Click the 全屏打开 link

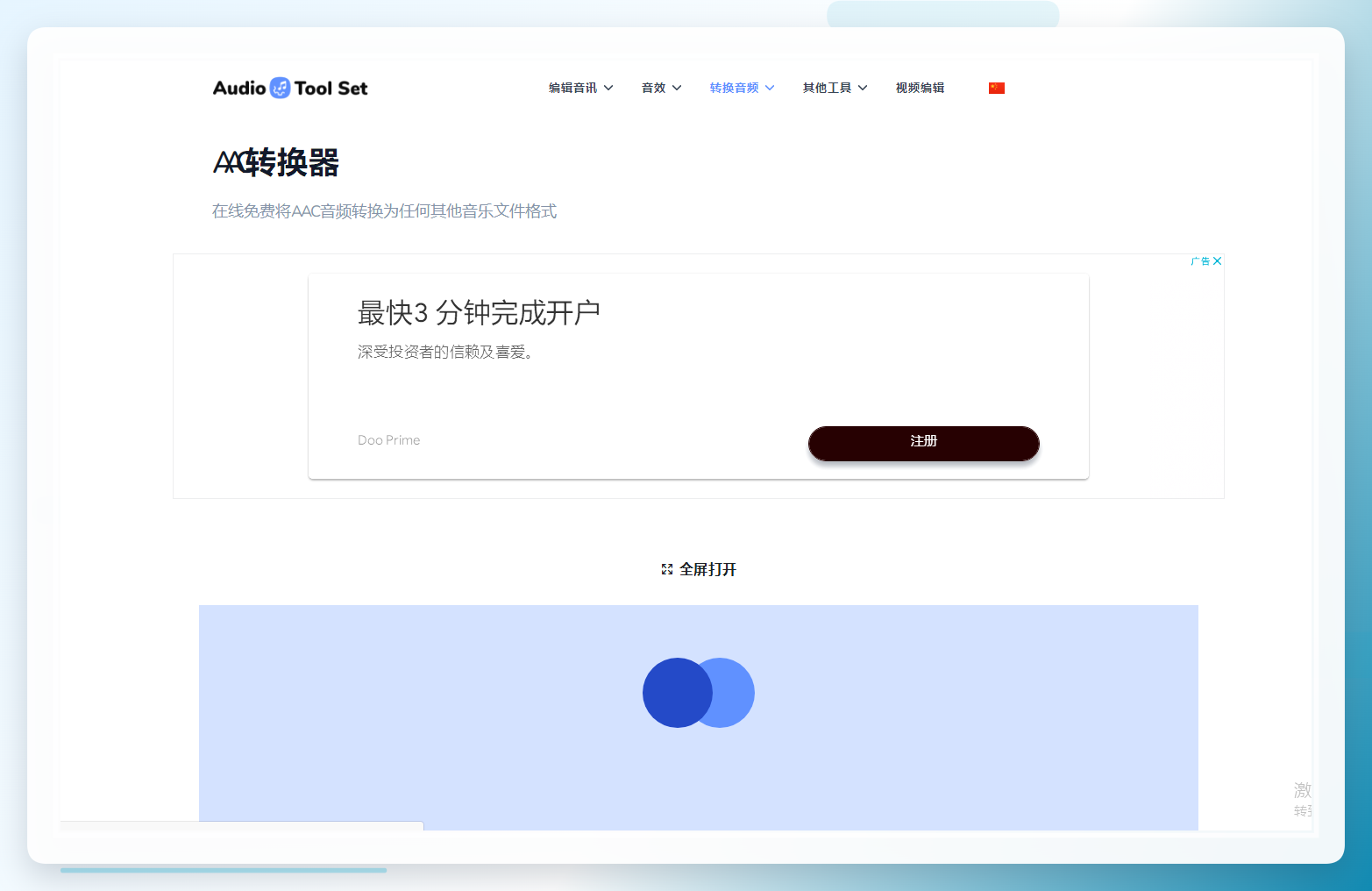click(699, 569)
